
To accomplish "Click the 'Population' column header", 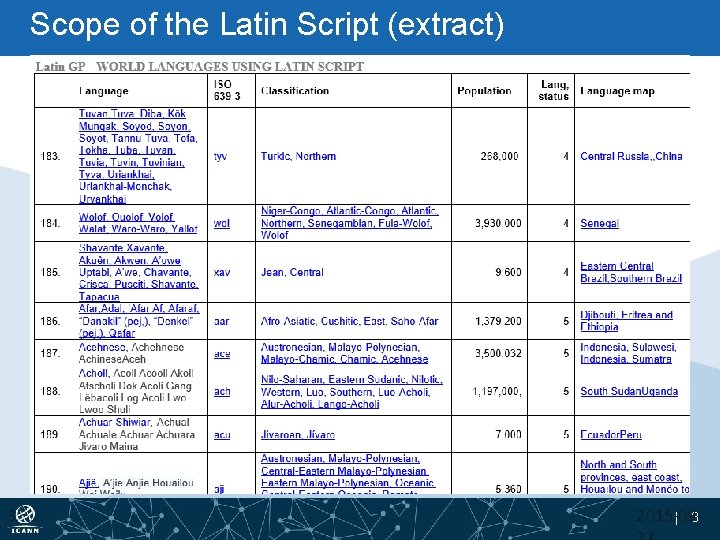I will click(x=484, y=90).
